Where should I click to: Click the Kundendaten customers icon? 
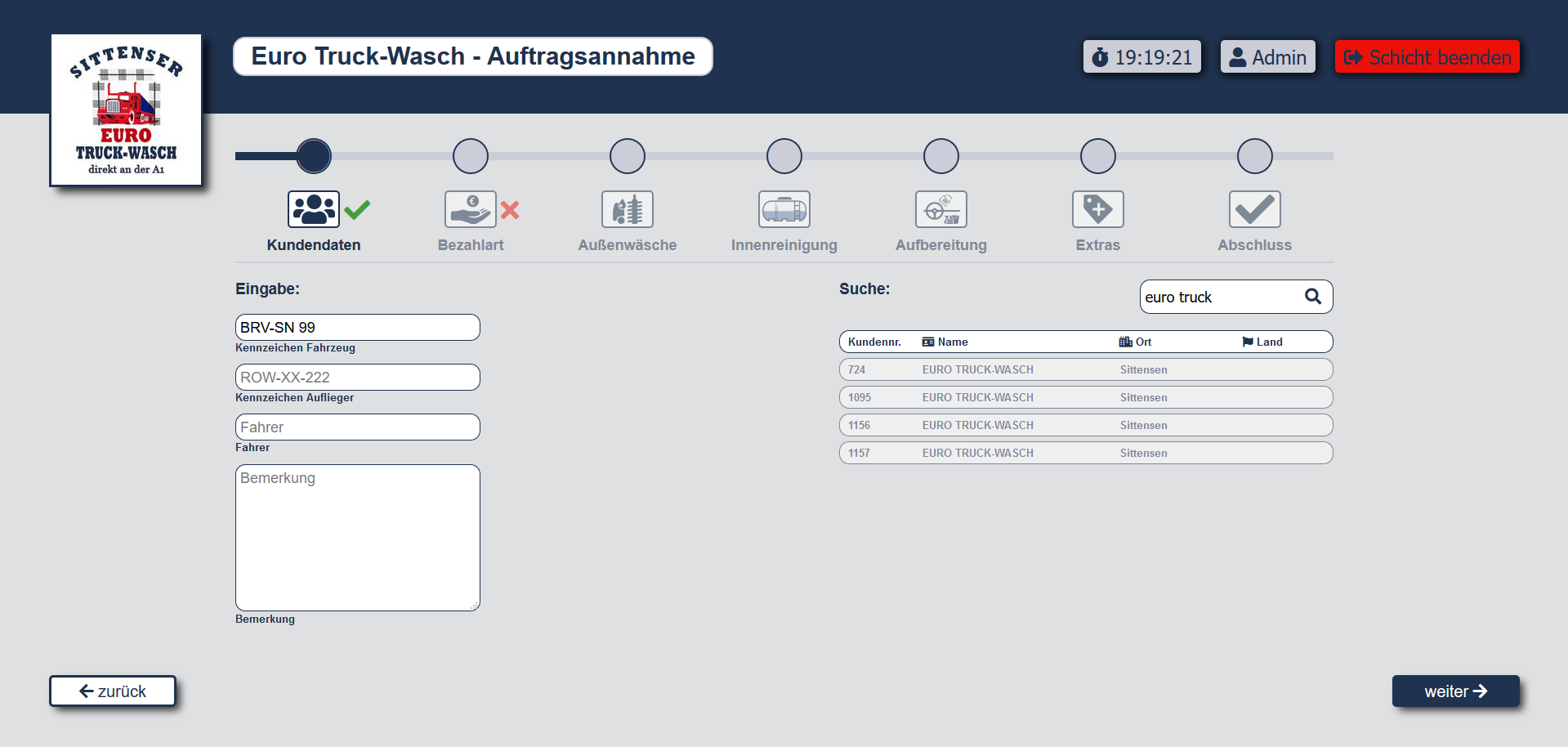[314, 209]
